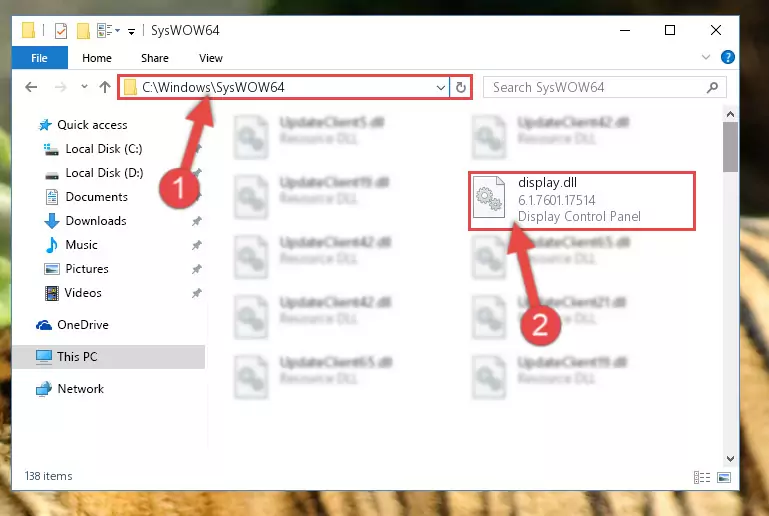Click the New folder quick access icon
Image resolution: width=769 pixels, height=516 pixels.
click(83, 31)
